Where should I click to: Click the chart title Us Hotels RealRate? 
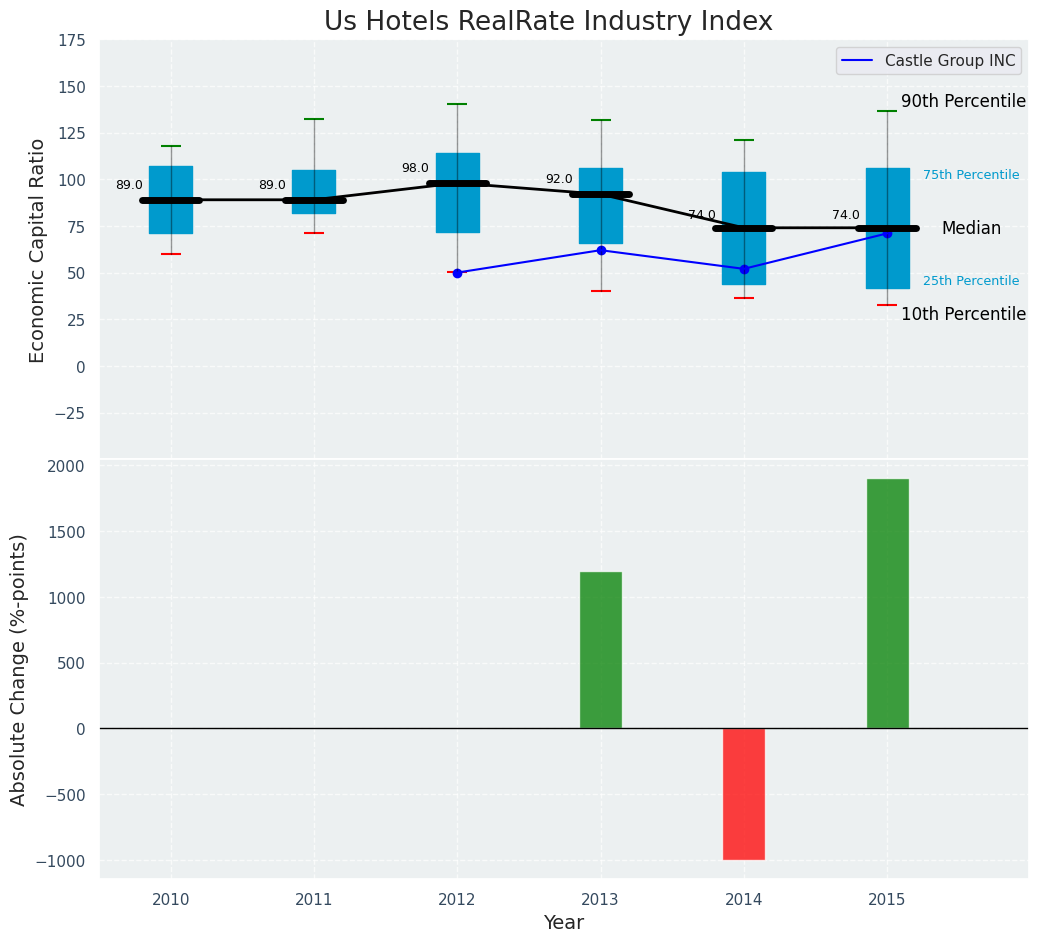[548, 22]
